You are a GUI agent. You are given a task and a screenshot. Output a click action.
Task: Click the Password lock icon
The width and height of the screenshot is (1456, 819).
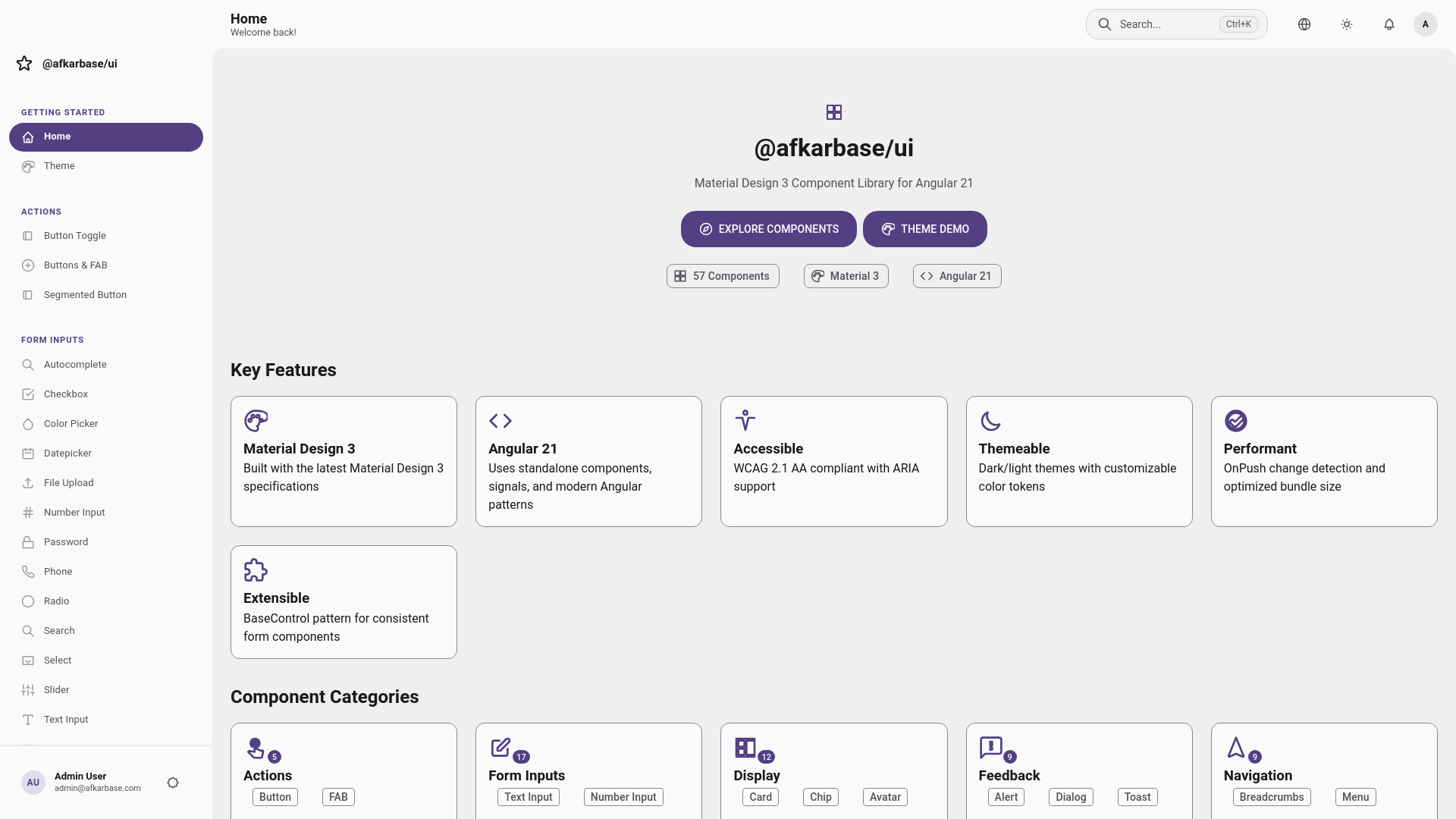coord(28,542)
